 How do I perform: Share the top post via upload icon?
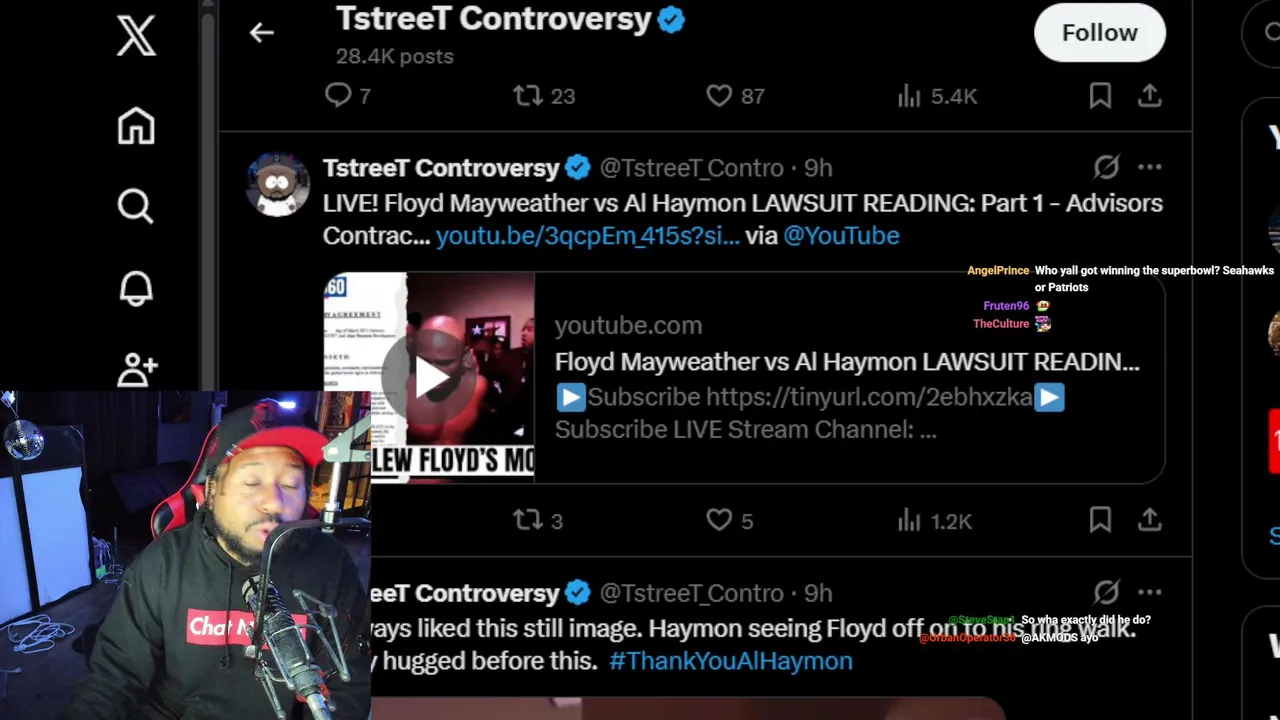pyautogui.click(x=1150, y=96)
